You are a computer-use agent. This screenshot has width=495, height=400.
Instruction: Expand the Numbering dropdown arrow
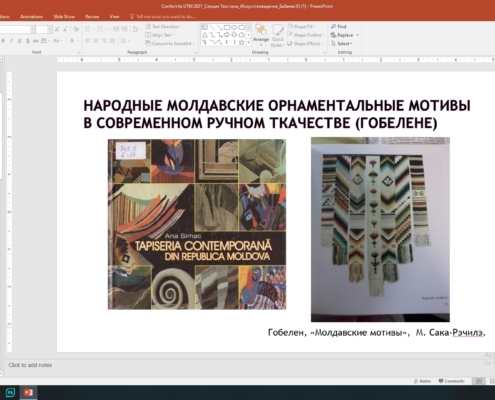pos(106,29)
